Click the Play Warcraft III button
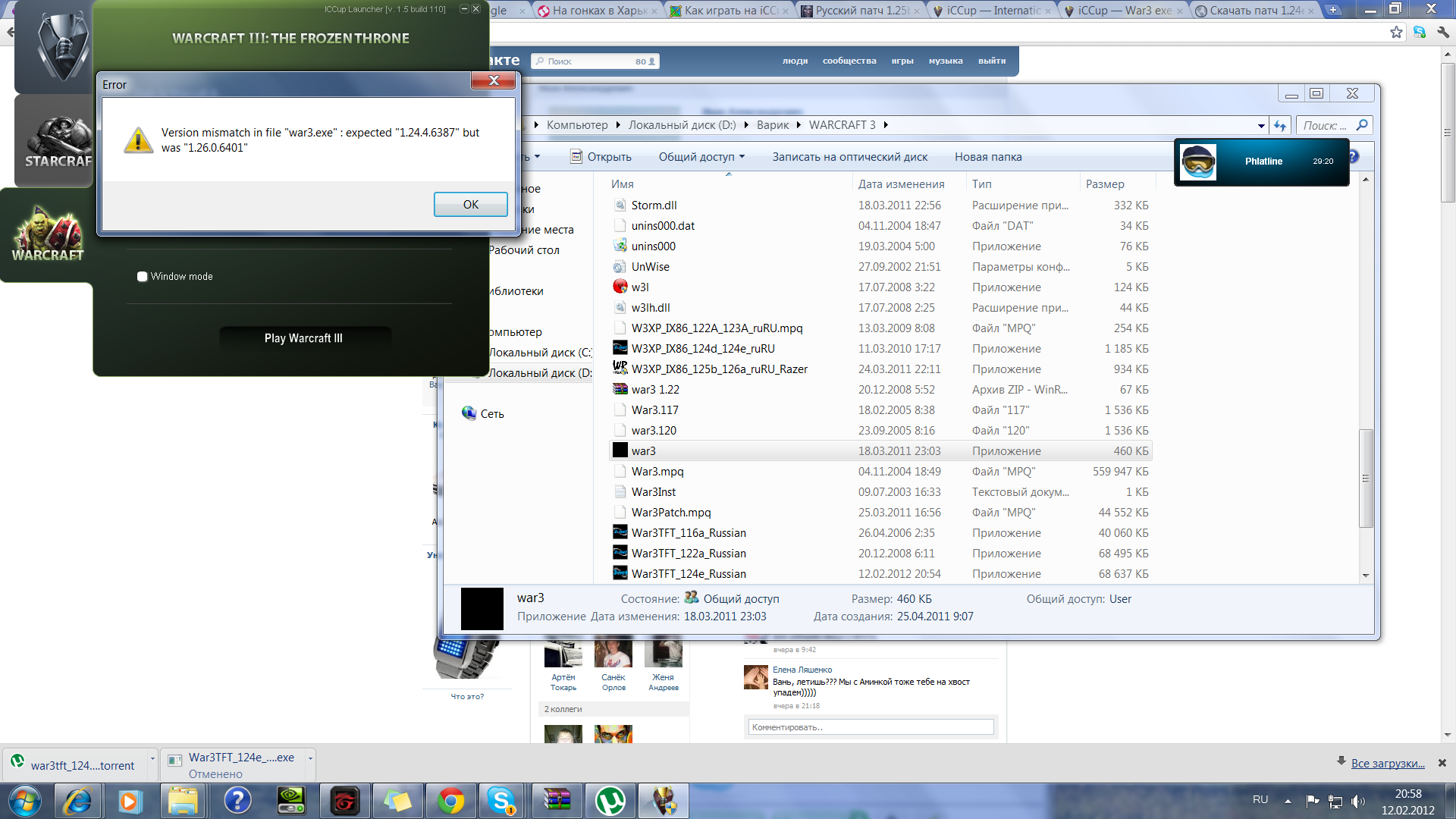 (304, 338)
